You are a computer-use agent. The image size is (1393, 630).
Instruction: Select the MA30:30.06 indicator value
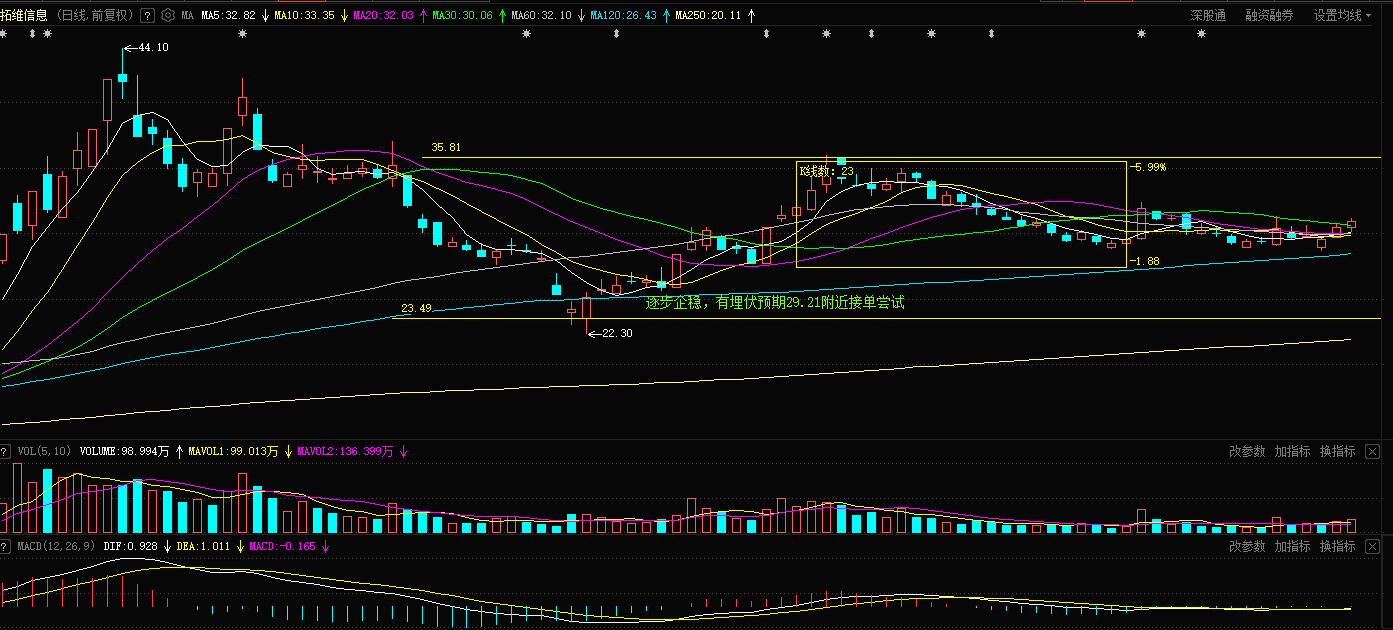click(462, 16)
